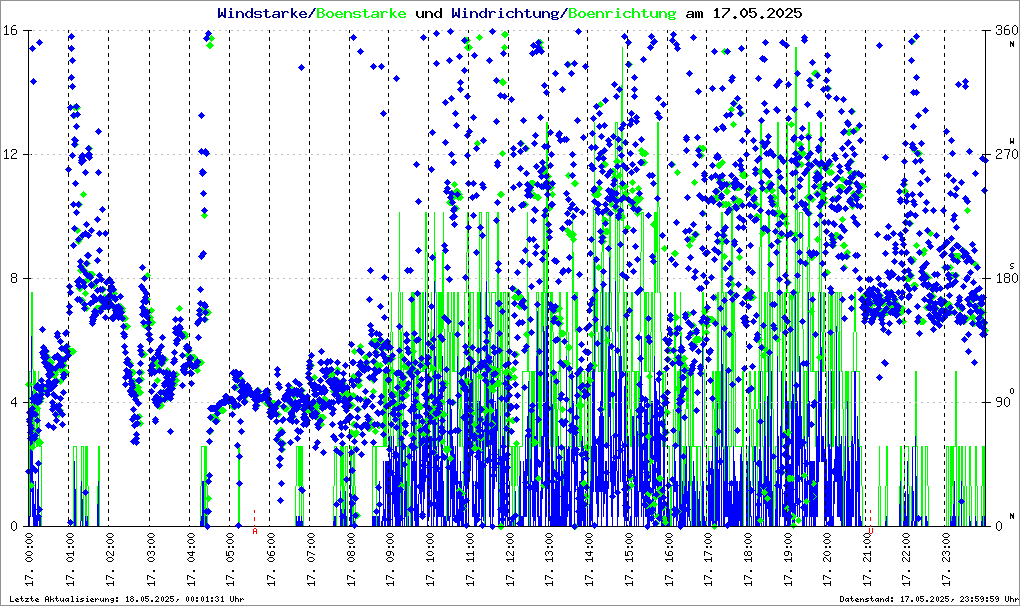1020x606 pixels.
Task: Click the 8 label on left axis
Action: 14,279
